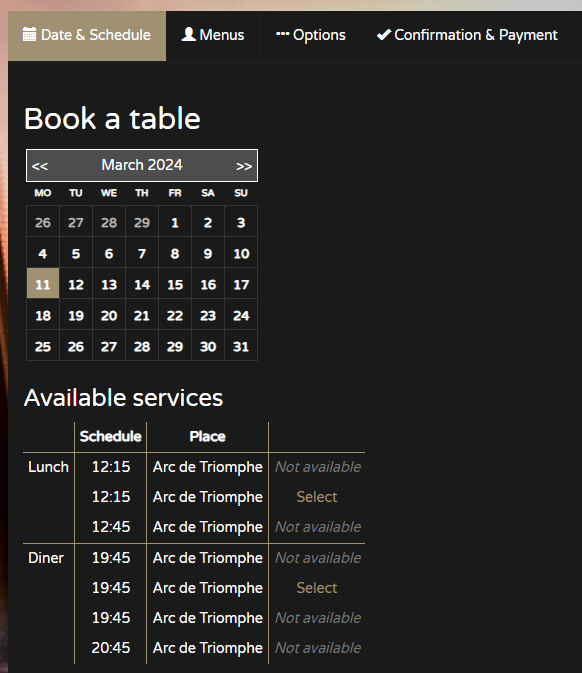The width and height of the screenshot is (582, 673).
Task: Select March 2 on the calendar
Action: (x=208, y=221)
